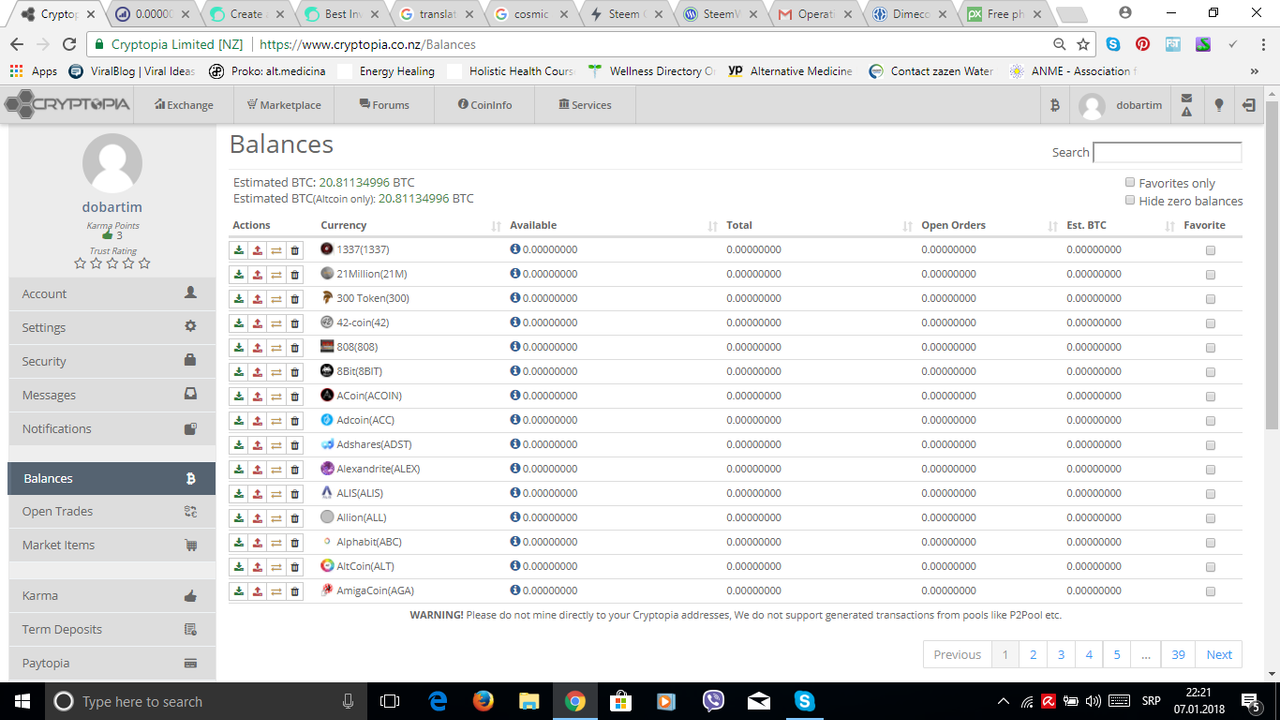Click the deposit icon for Alphabit row
Image resolution: width=1280 pixels, height=720 pixels.
239,542
